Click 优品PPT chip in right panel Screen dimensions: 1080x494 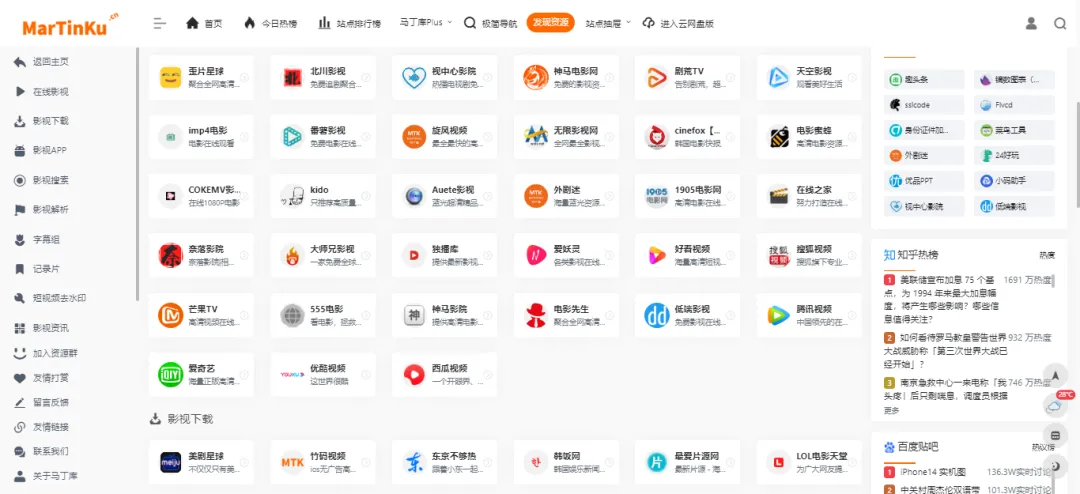(x=924, y=181)
